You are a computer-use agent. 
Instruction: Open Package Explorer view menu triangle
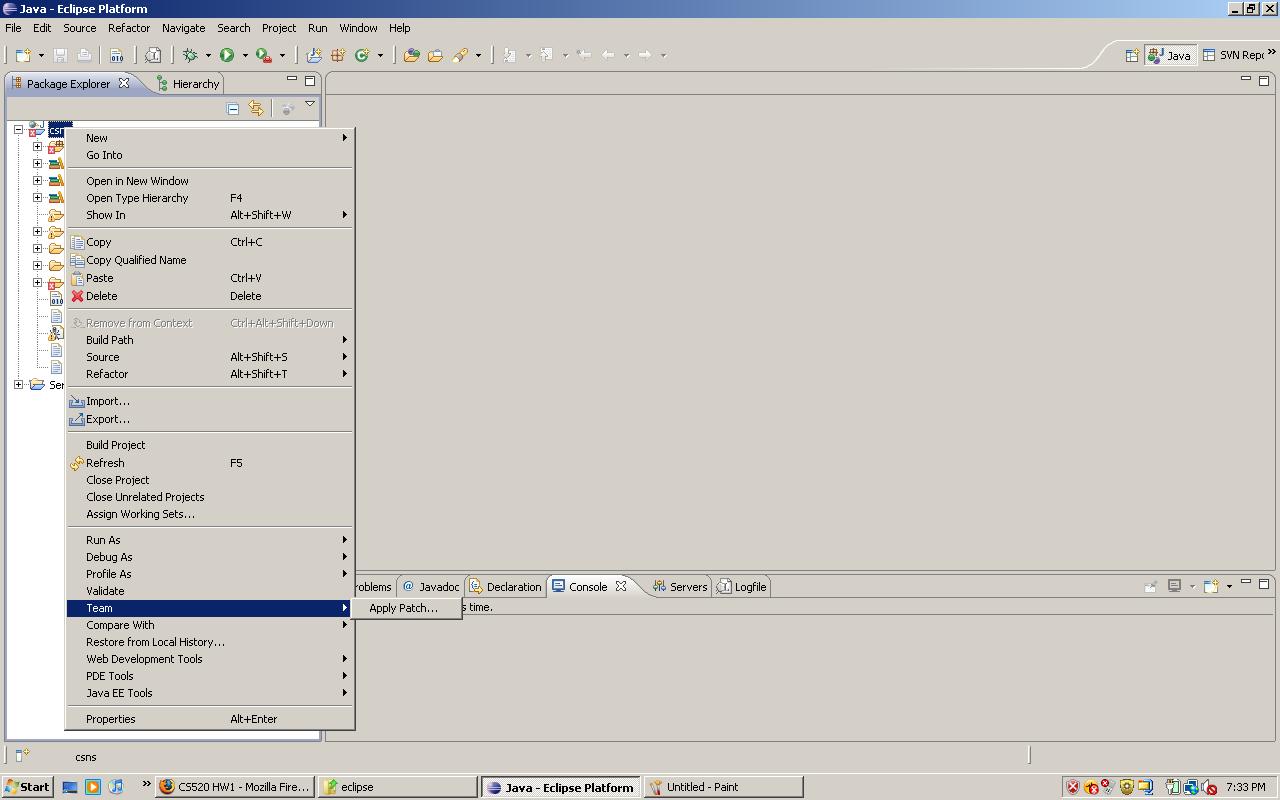click(x=310, y=105)
